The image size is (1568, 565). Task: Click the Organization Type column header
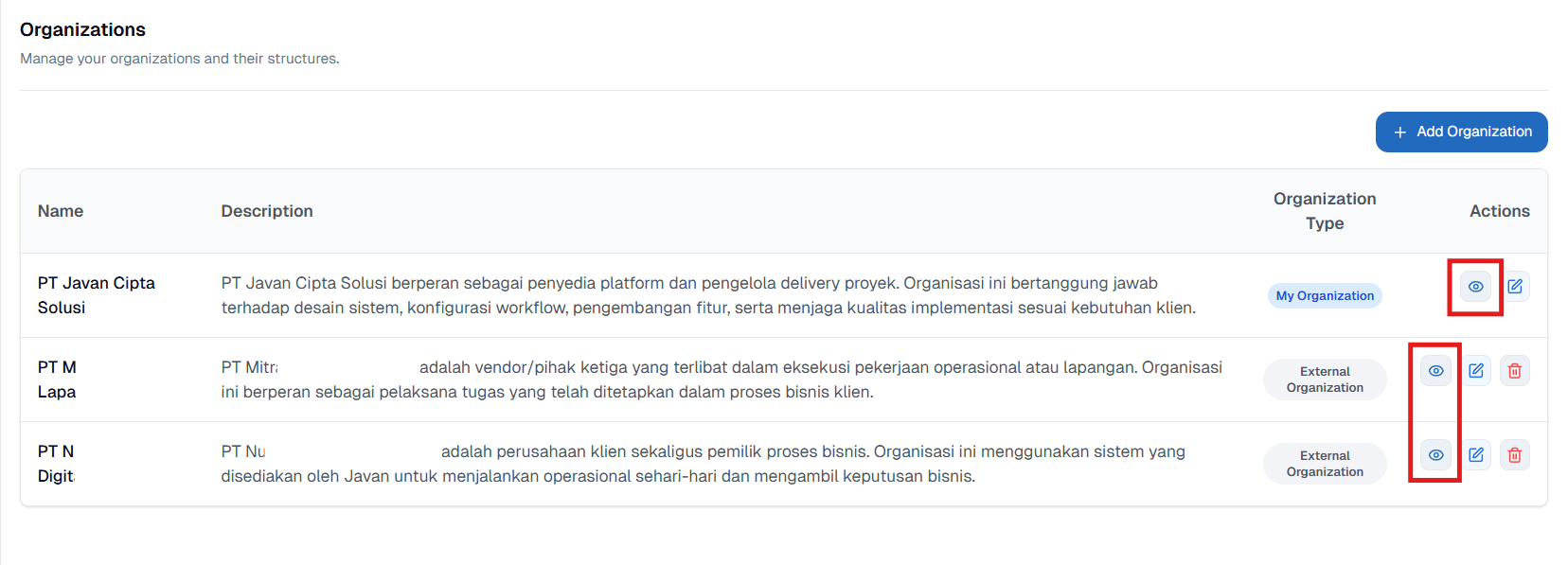(1325, 211)
